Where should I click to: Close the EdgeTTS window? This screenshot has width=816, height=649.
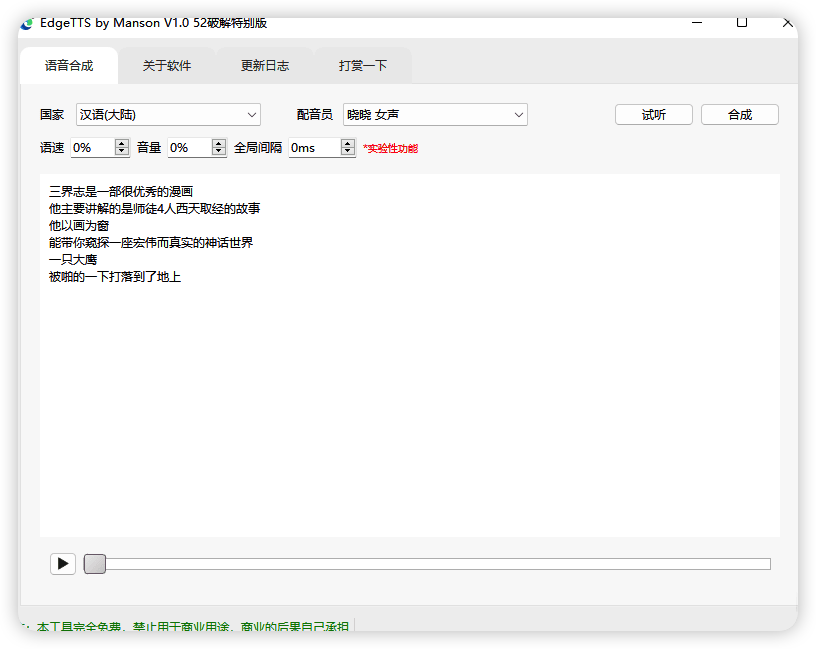(x=787, y=23)
